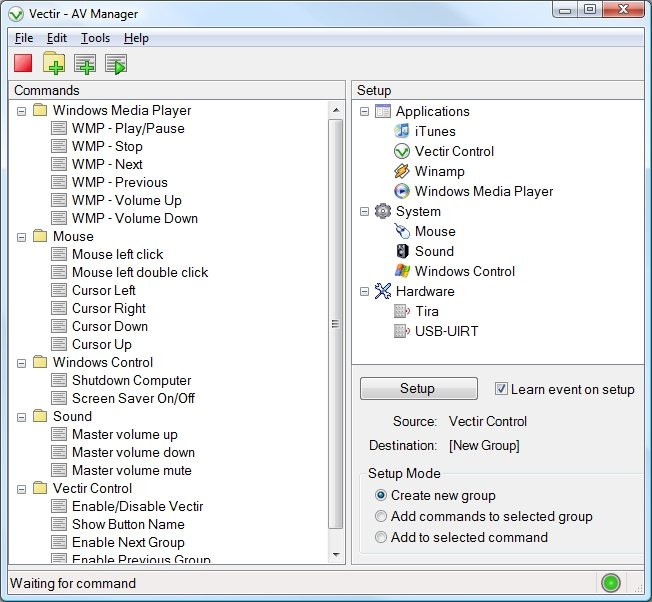
Task: Select the USB-UIRT hardware icon
Action: (x=402, y=331)
